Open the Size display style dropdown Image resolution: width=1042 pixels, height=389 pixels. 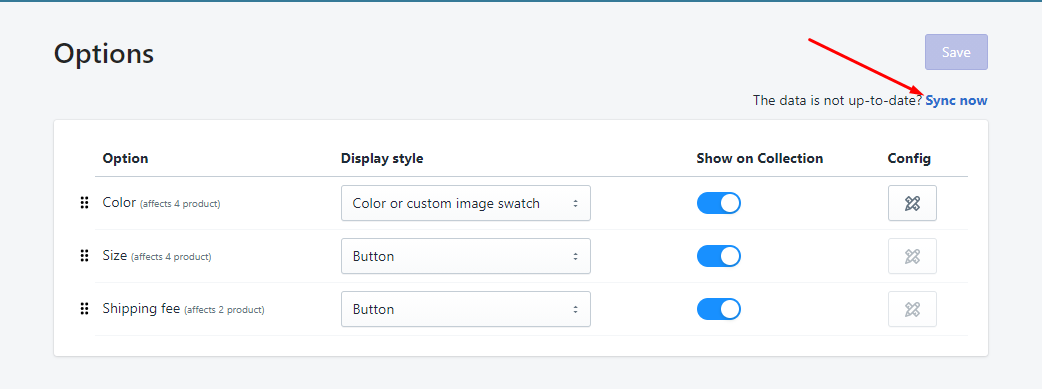pos(466,256)
